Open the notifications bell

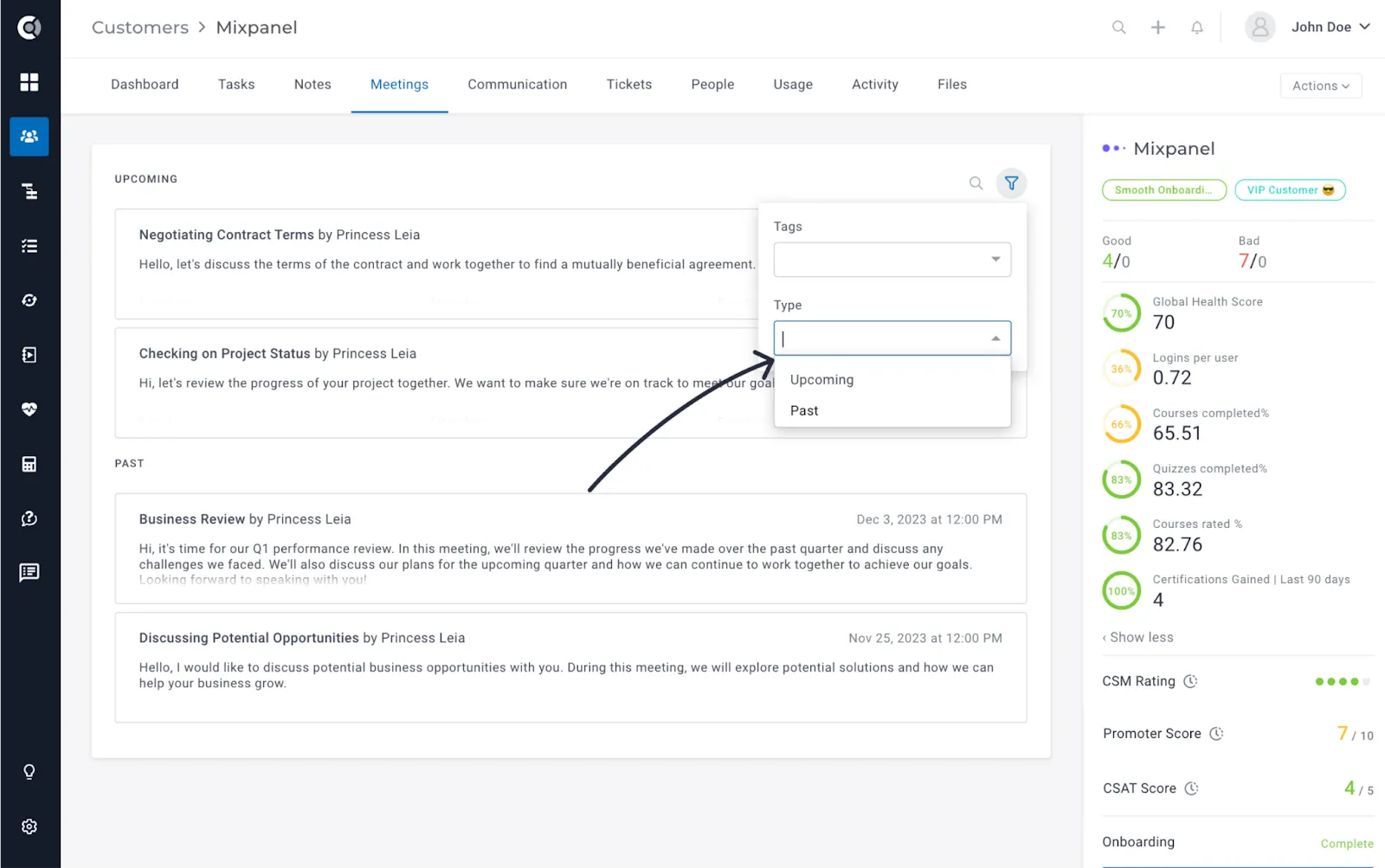point(1196,28)
